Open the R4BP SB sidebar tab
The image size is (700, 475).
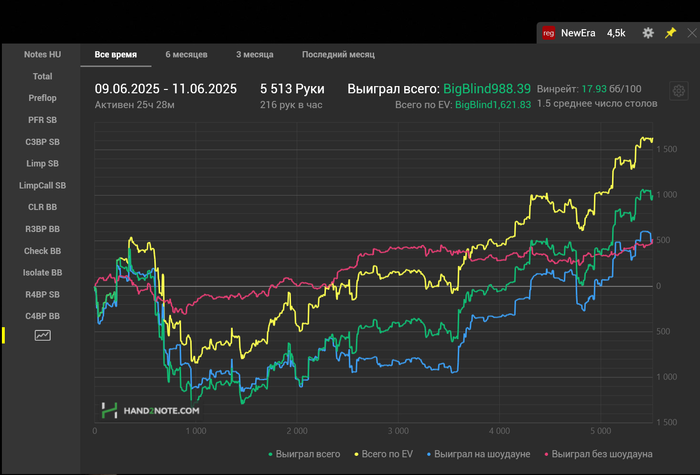click(42, 294)
